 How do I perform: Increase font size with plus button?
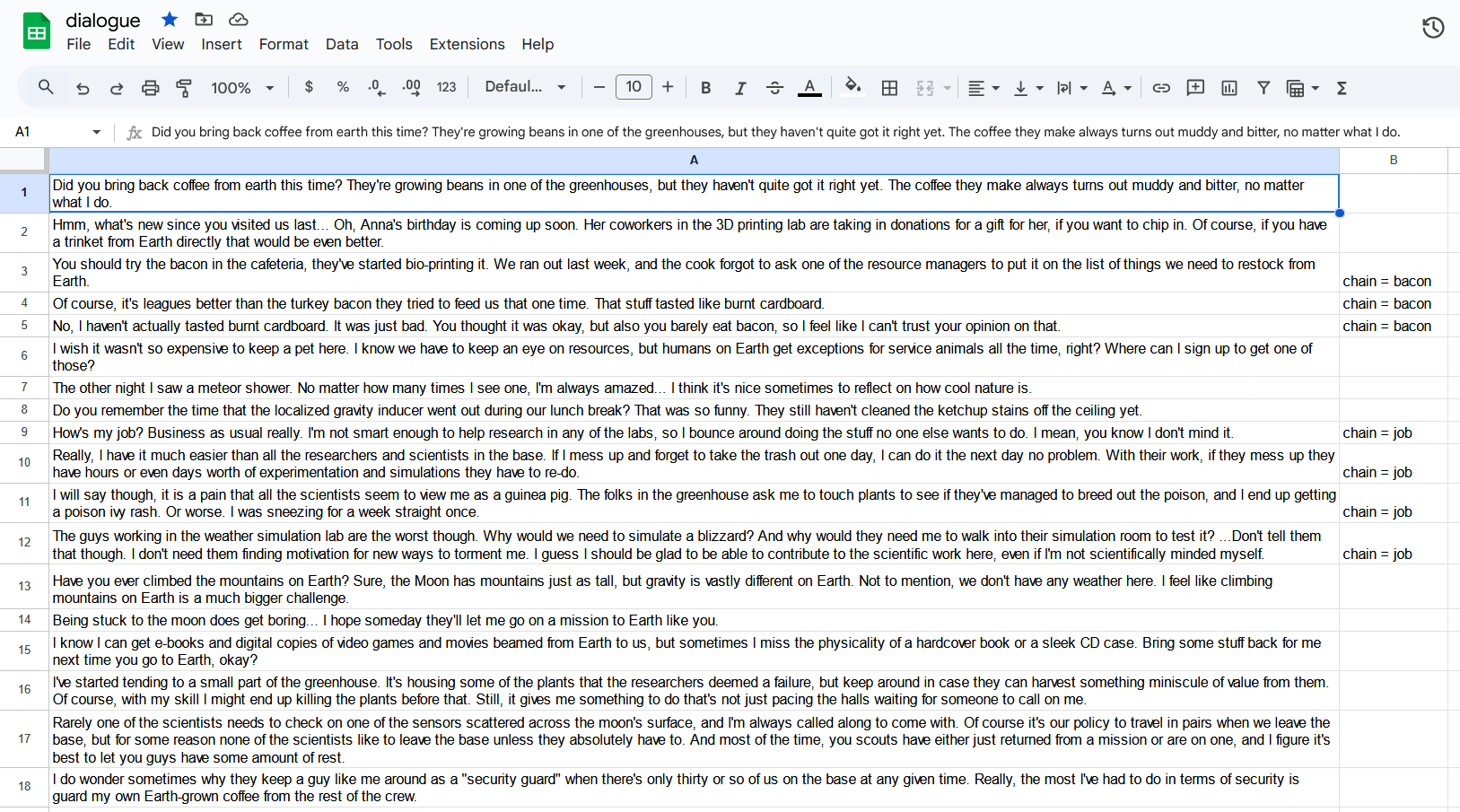(x=668, y=87)
